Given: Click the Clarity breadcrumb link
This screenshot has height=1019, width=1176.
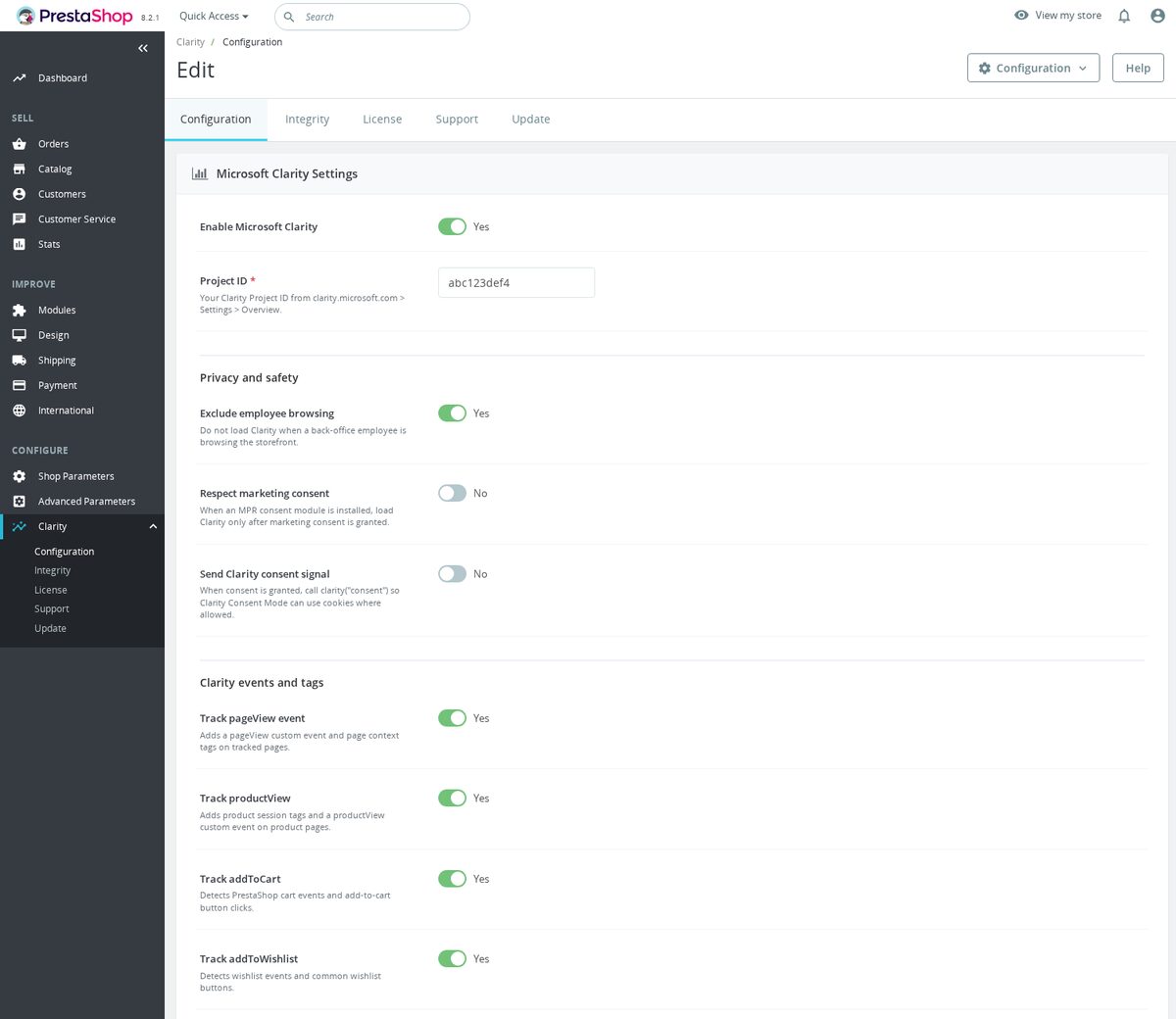Looking at the screenshot, I should pos(190,42).
